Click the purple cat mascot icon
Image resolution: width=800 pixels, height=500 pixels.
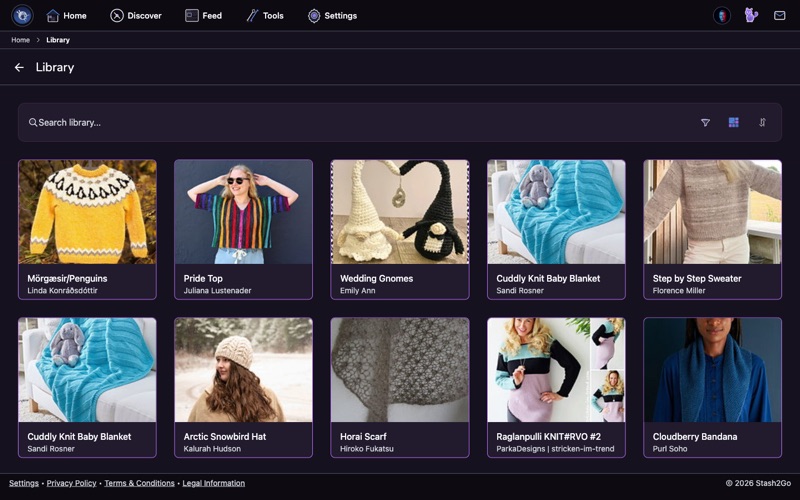(751, 15)
